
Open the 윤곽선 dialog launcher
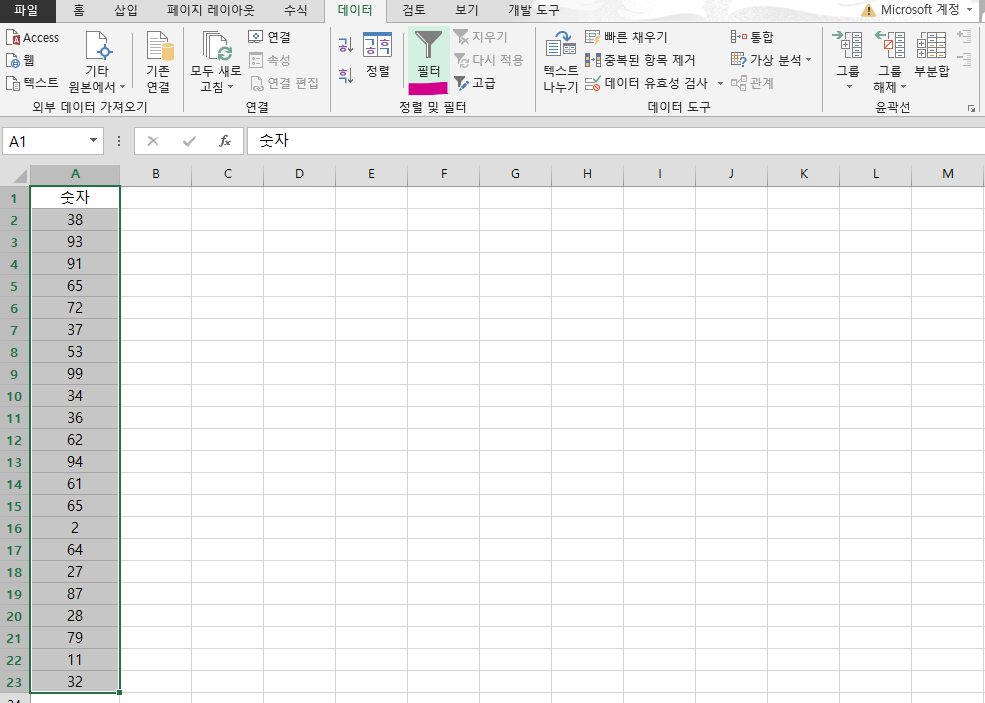click(972, 109)
